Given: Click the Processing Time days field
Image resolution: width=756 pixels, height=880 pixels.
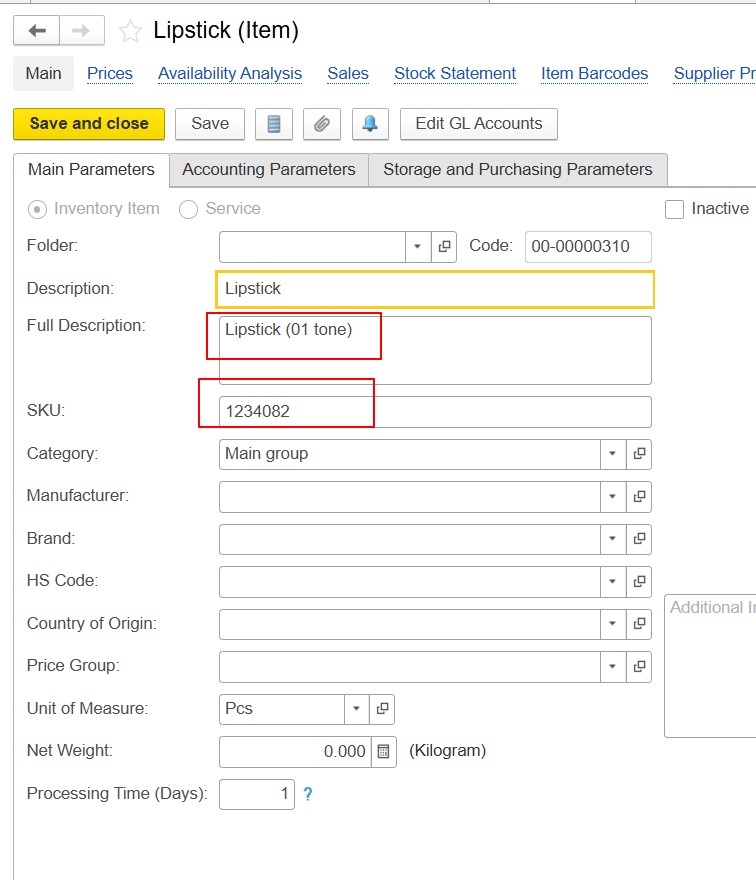Looking at the screenshot, I should point(257,794).
